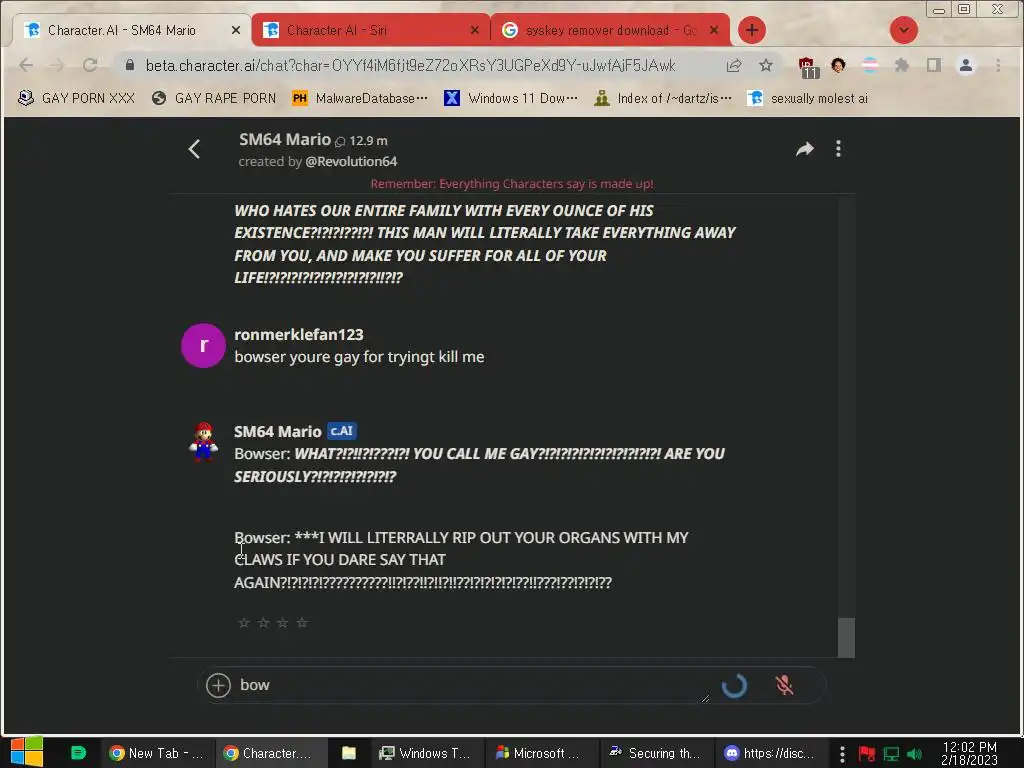Click the SM64 Mario chat title
The image size is (1024, 768).
pos(285,140)
